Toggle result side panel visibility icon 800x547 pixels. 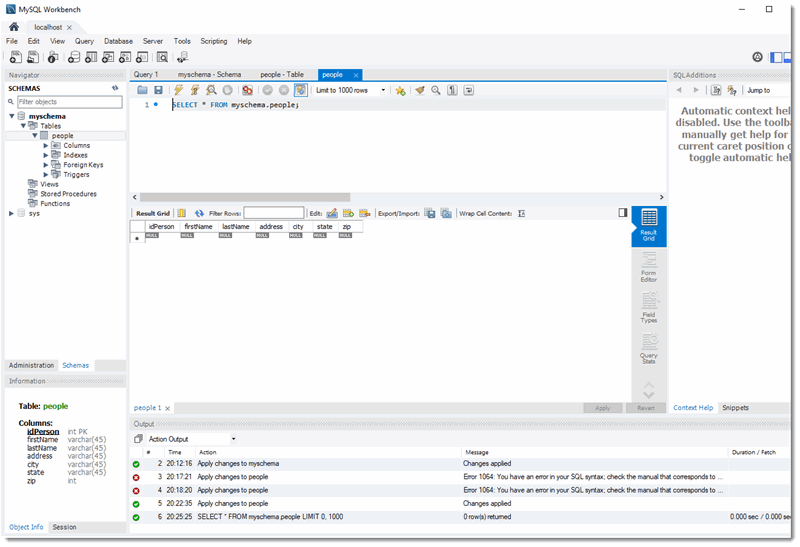coord(622,213)
